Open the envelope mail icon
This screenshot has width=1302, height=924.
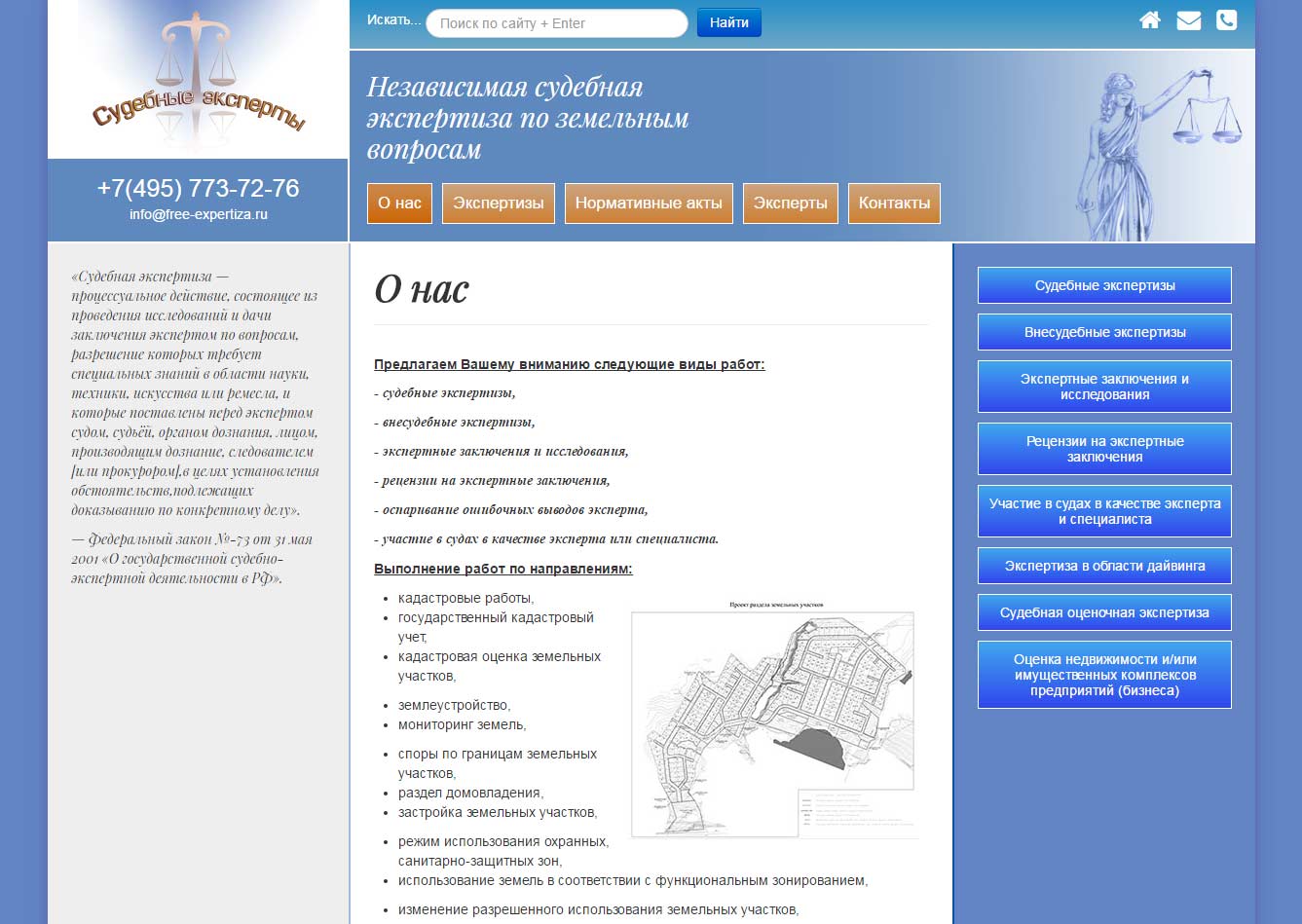[x=1188, y=20]
